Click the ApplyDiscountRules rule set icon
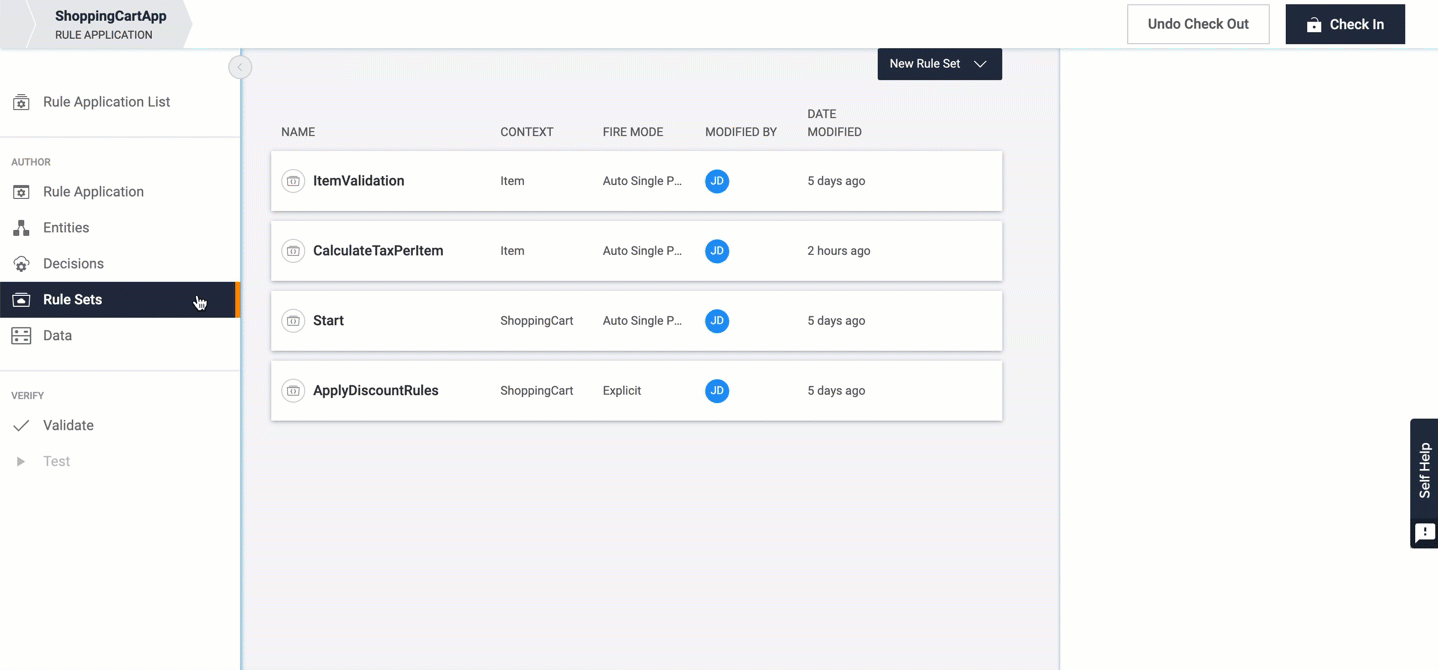The image size is (1438, 670). [293, 391]
